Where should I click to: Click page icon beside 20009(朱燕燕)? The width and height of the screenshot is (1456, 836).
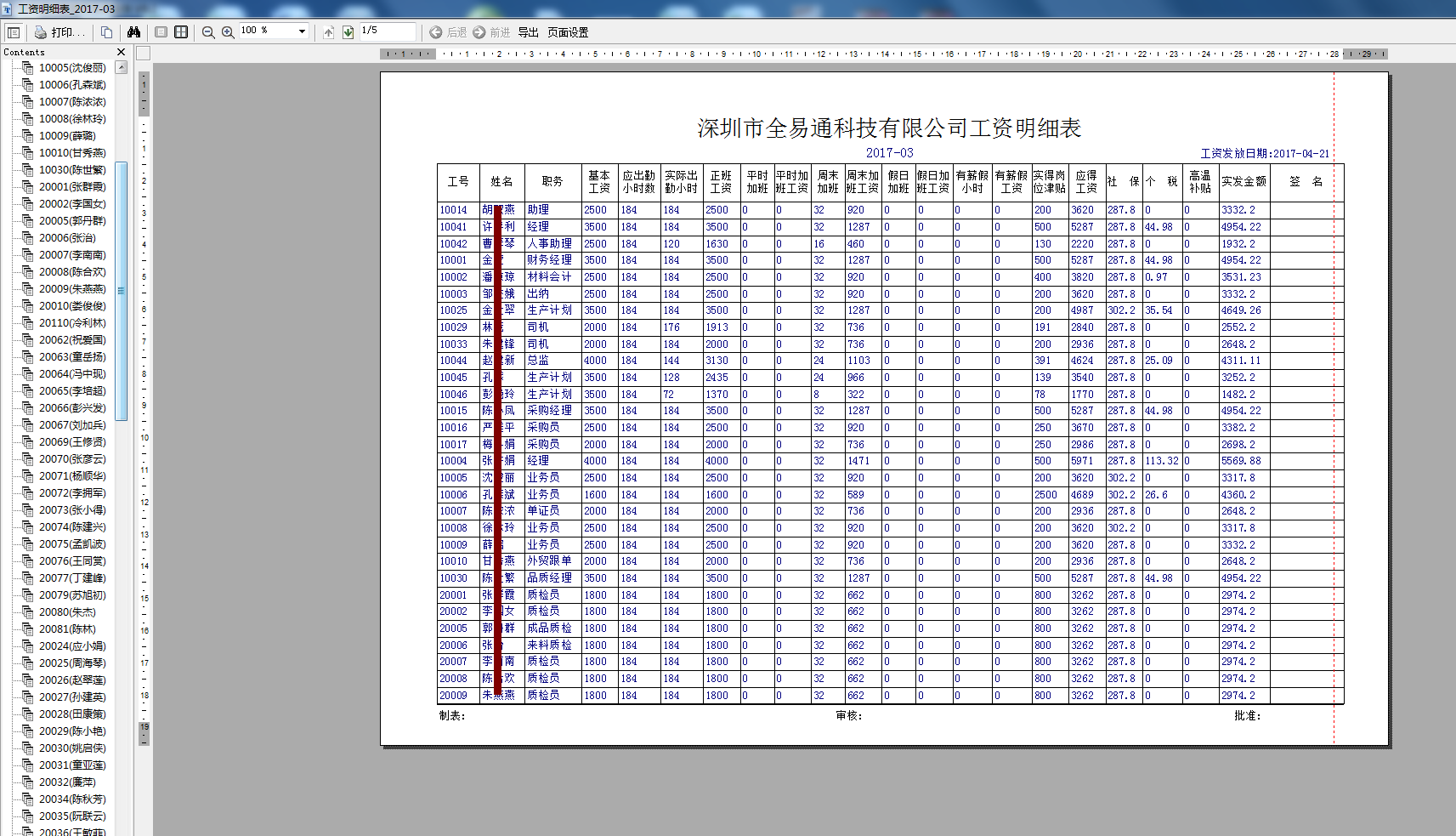coord(27,288)
